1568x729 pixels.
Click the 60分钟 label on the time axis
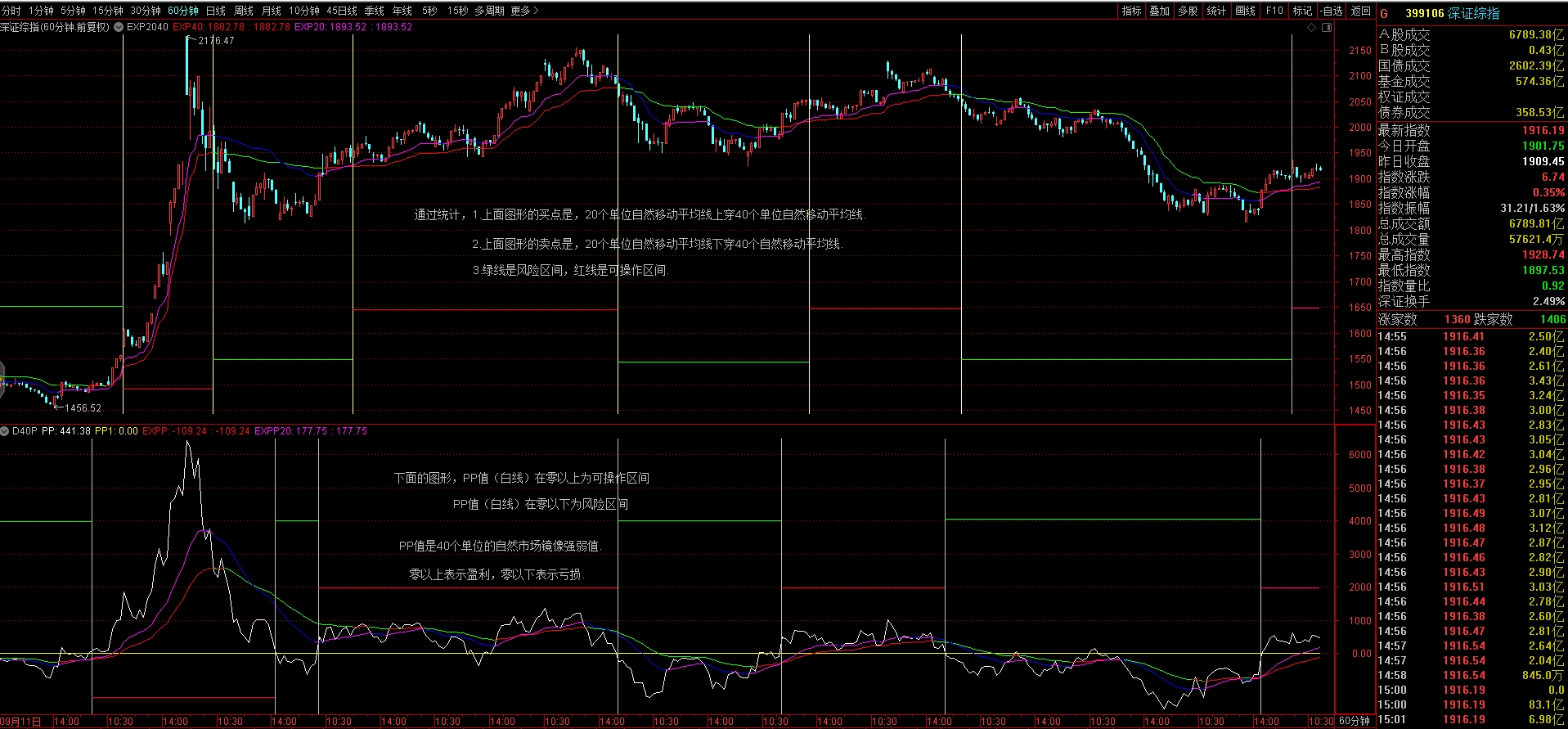[x=1355, y=722]
